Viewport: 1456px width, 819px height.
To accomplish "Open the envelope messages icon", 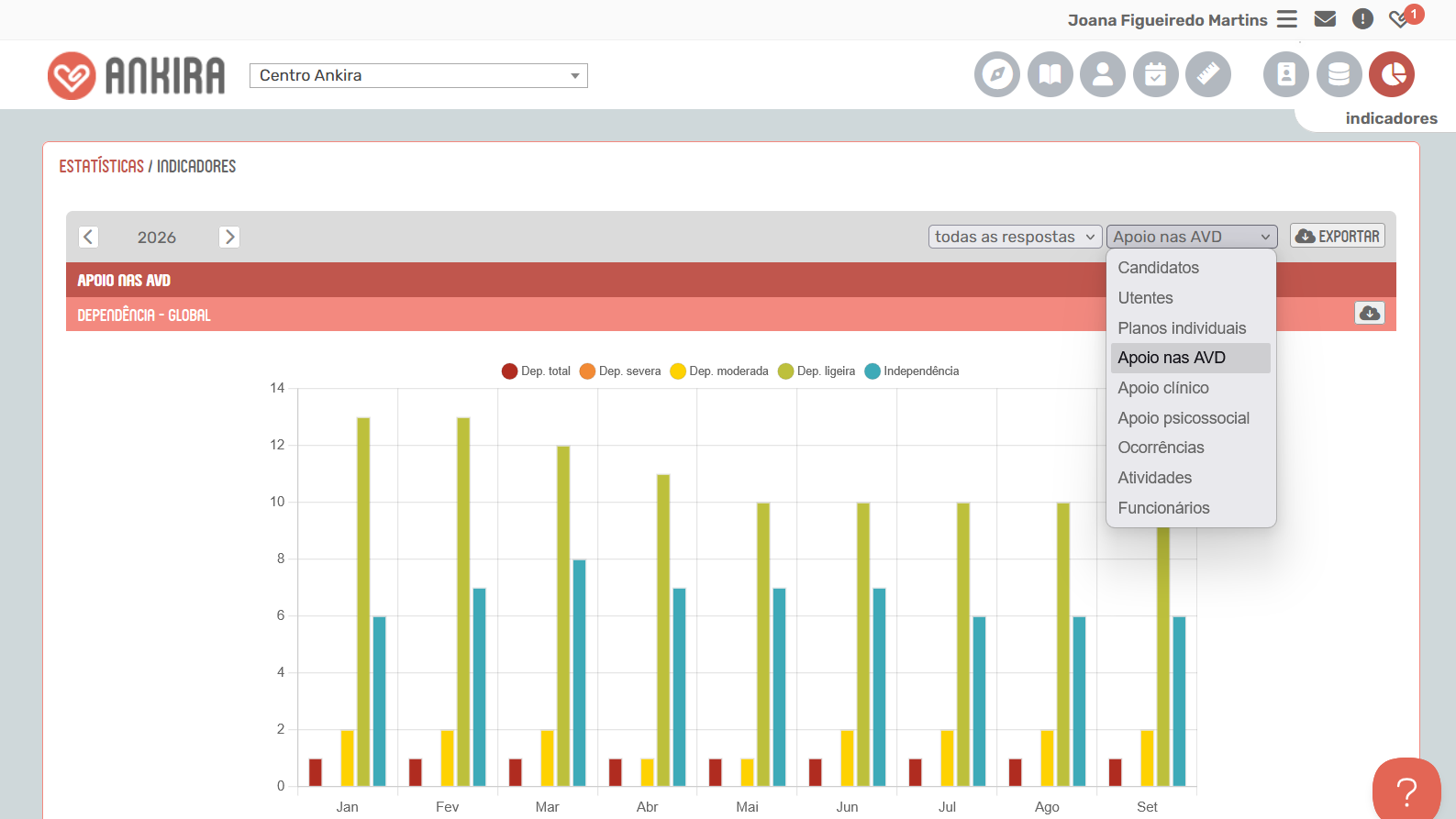I will [1325, 18].
